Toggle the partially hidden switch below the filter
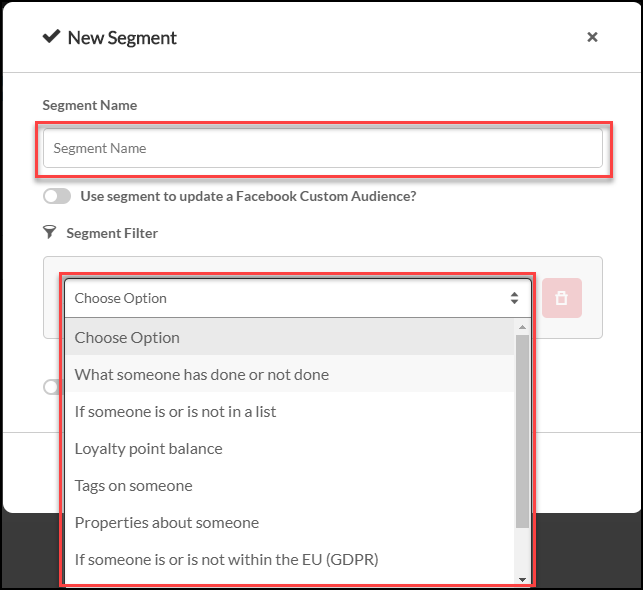 pos(52,387)
